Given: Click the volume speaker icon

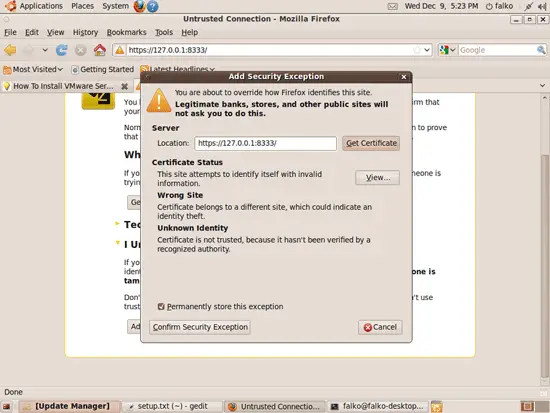Looking at the screenshot, I should pos(542,6).
